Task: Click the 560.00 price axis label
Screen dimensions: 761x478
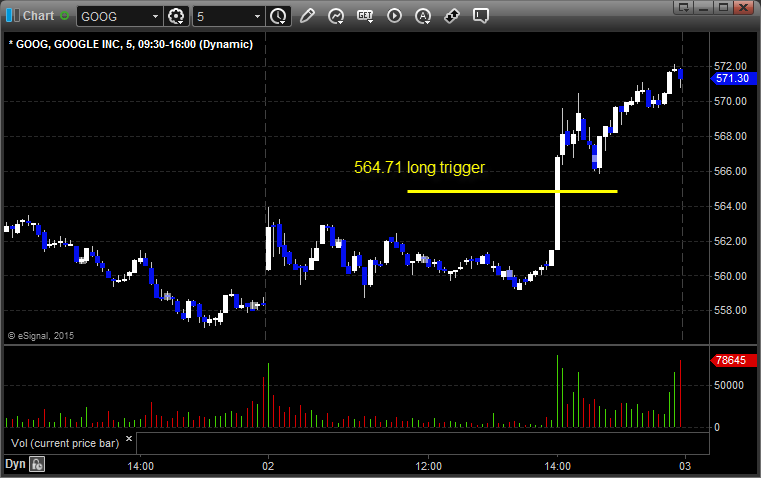Action: (730, 276)
